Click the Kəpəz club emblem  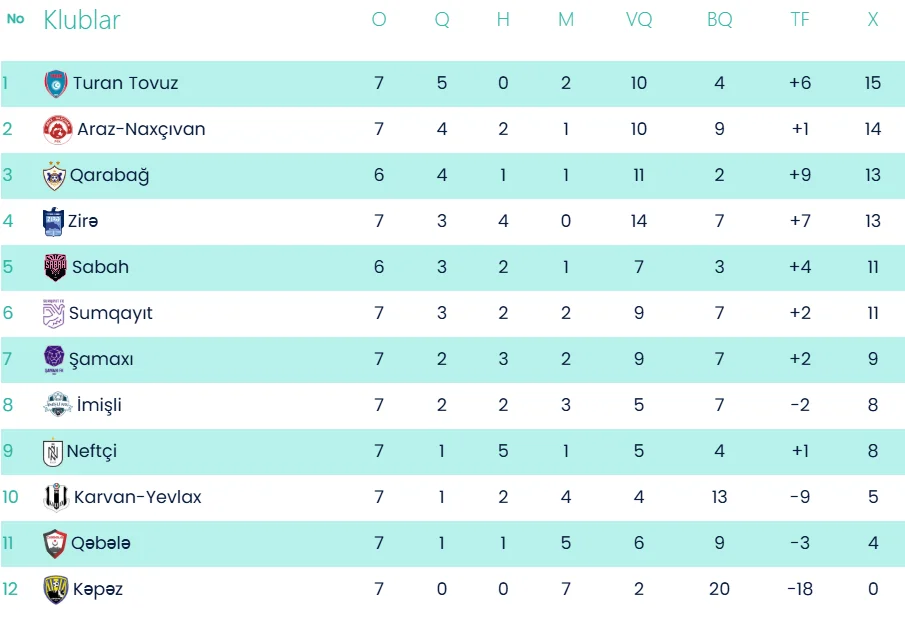pyautogui.click(x=56, y=590)
